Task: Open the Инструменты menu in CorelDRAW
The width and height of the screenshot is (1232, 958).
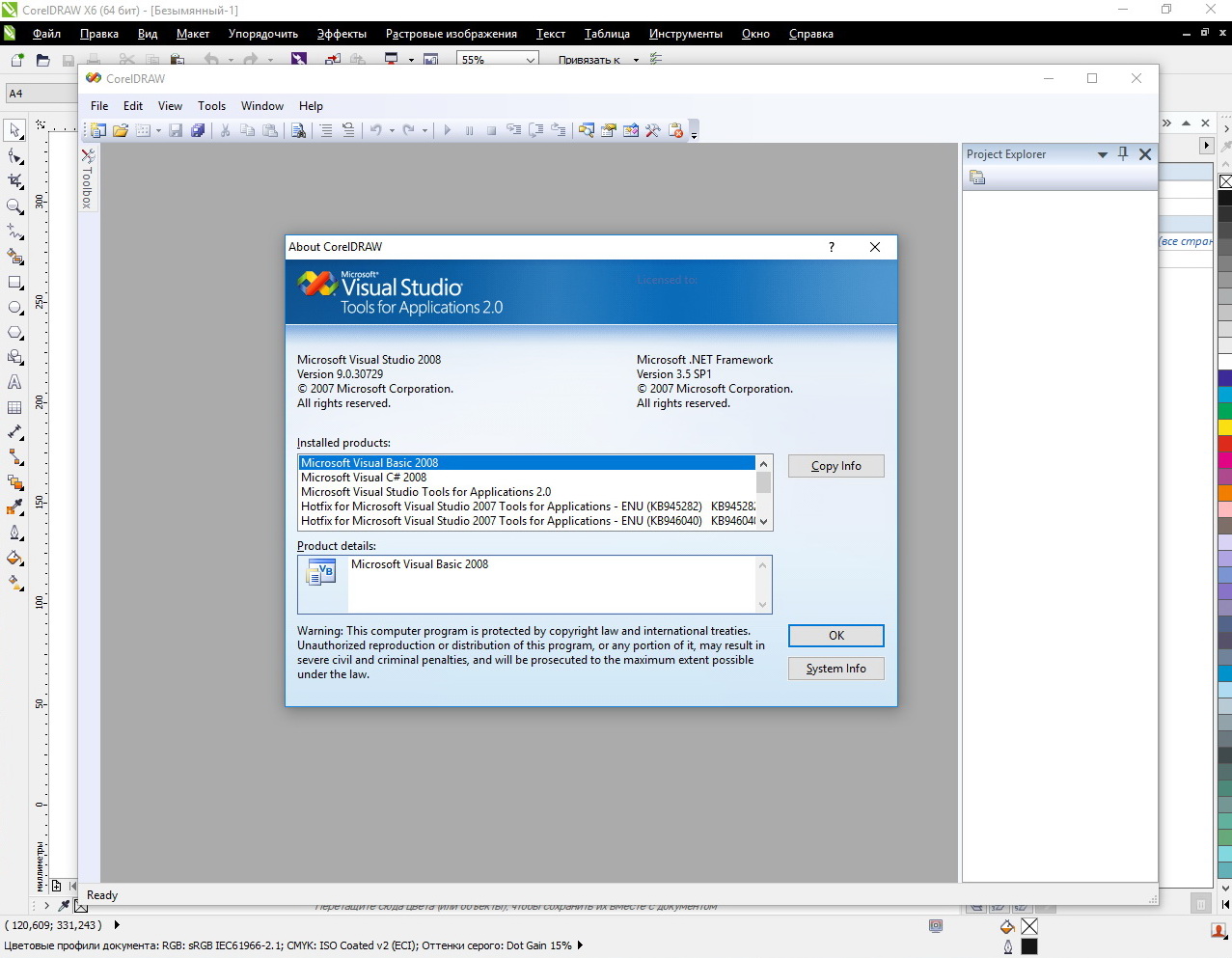Action: [x=685, y=34]
